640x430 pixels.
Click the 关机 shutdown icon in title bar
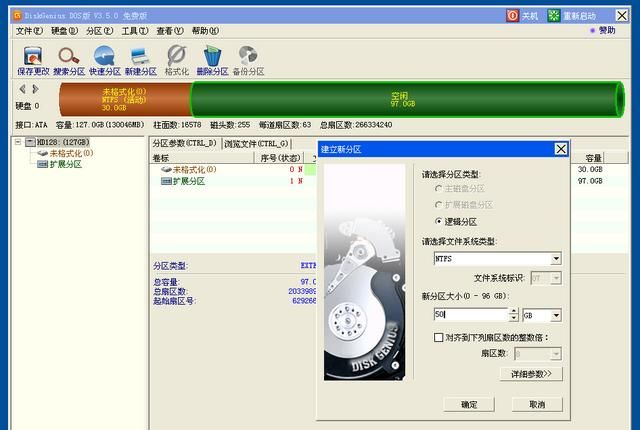click(512, 16)
